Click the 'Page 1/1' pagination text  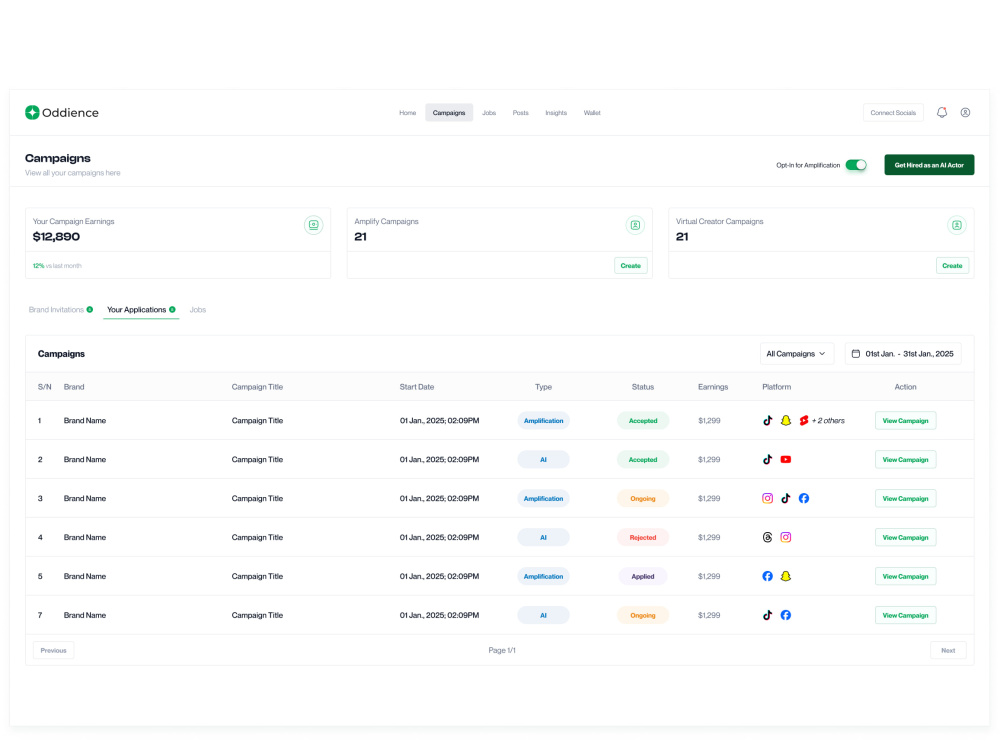502,650
